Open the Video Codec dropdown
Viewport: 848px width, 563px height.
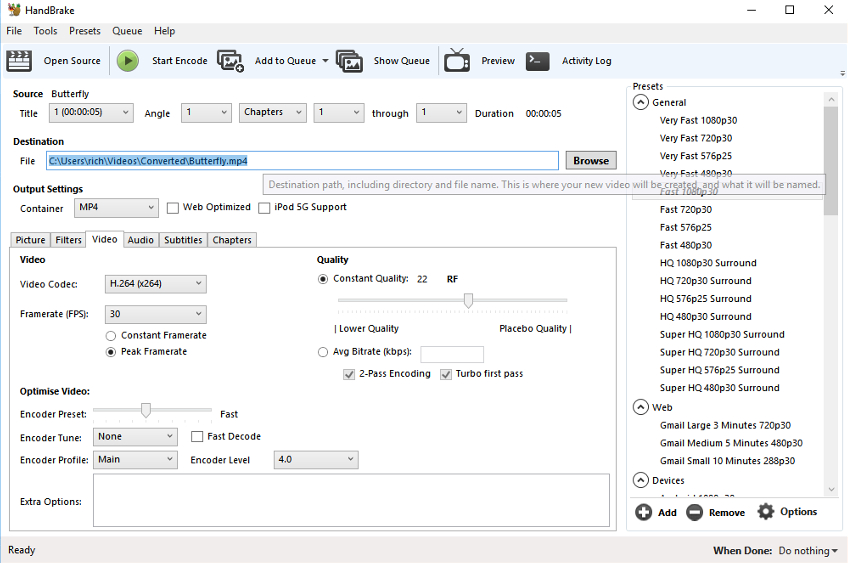coord(155,284)
